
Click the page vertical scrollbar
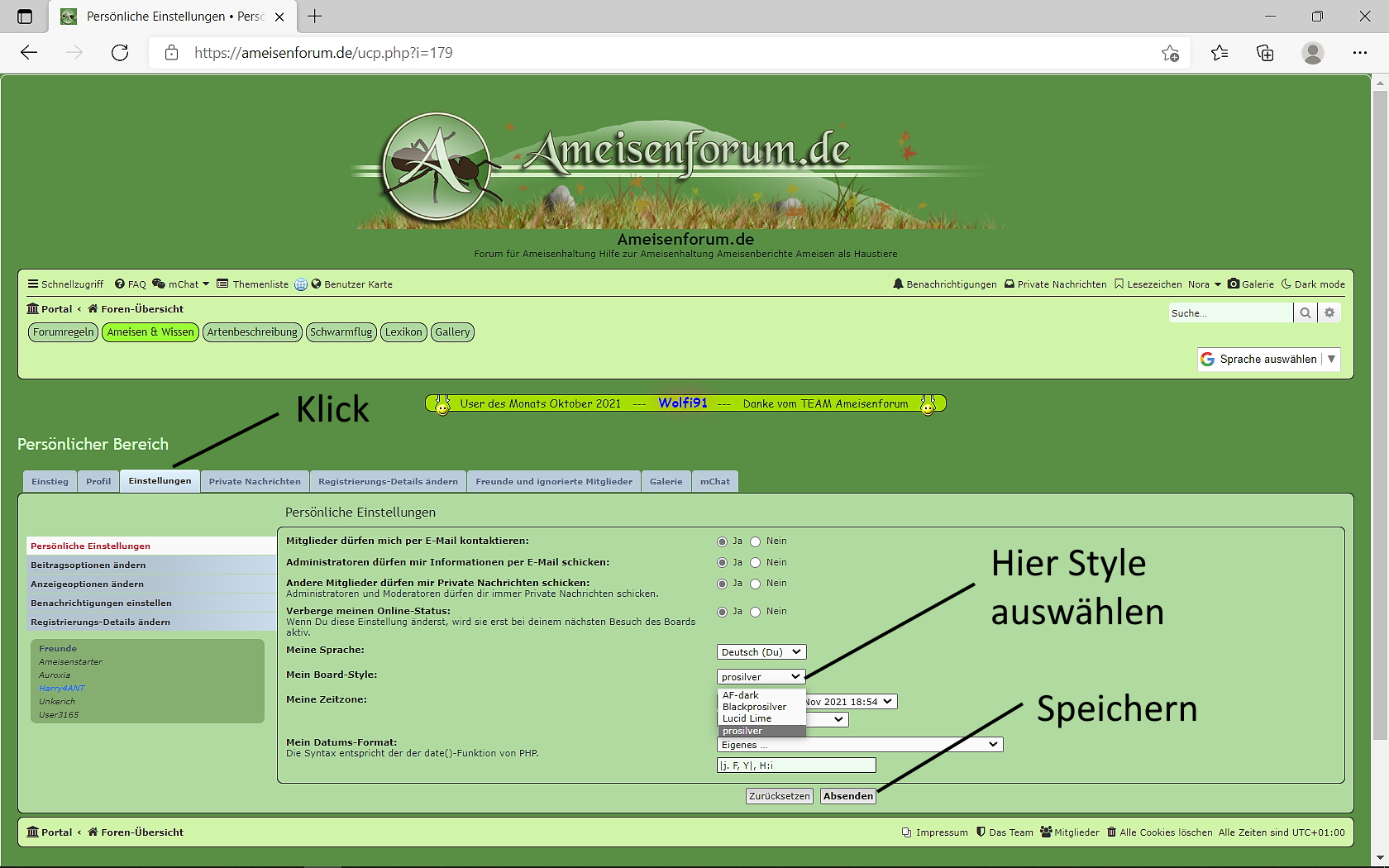(x=1378, y=413)
